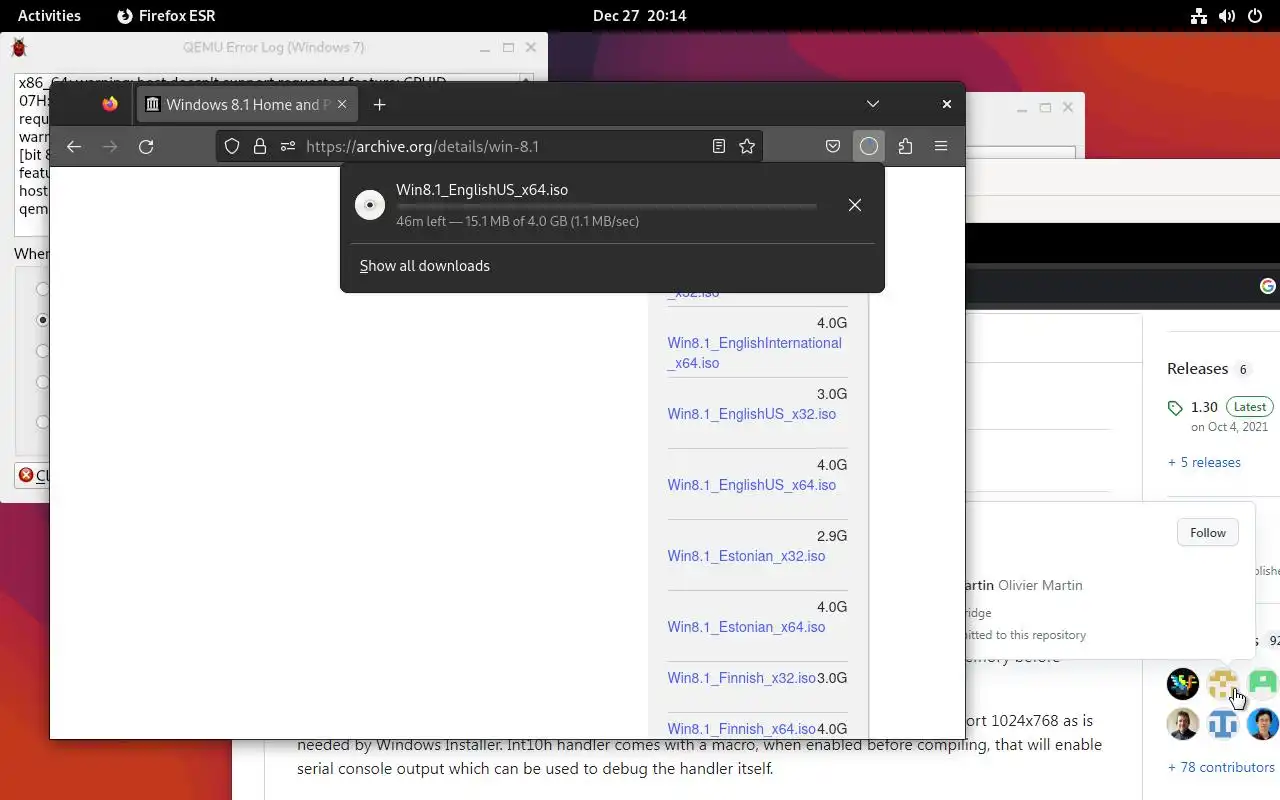The image size is (1280, 800).
Task: Save page to Pocket
Action: point(832,146)
